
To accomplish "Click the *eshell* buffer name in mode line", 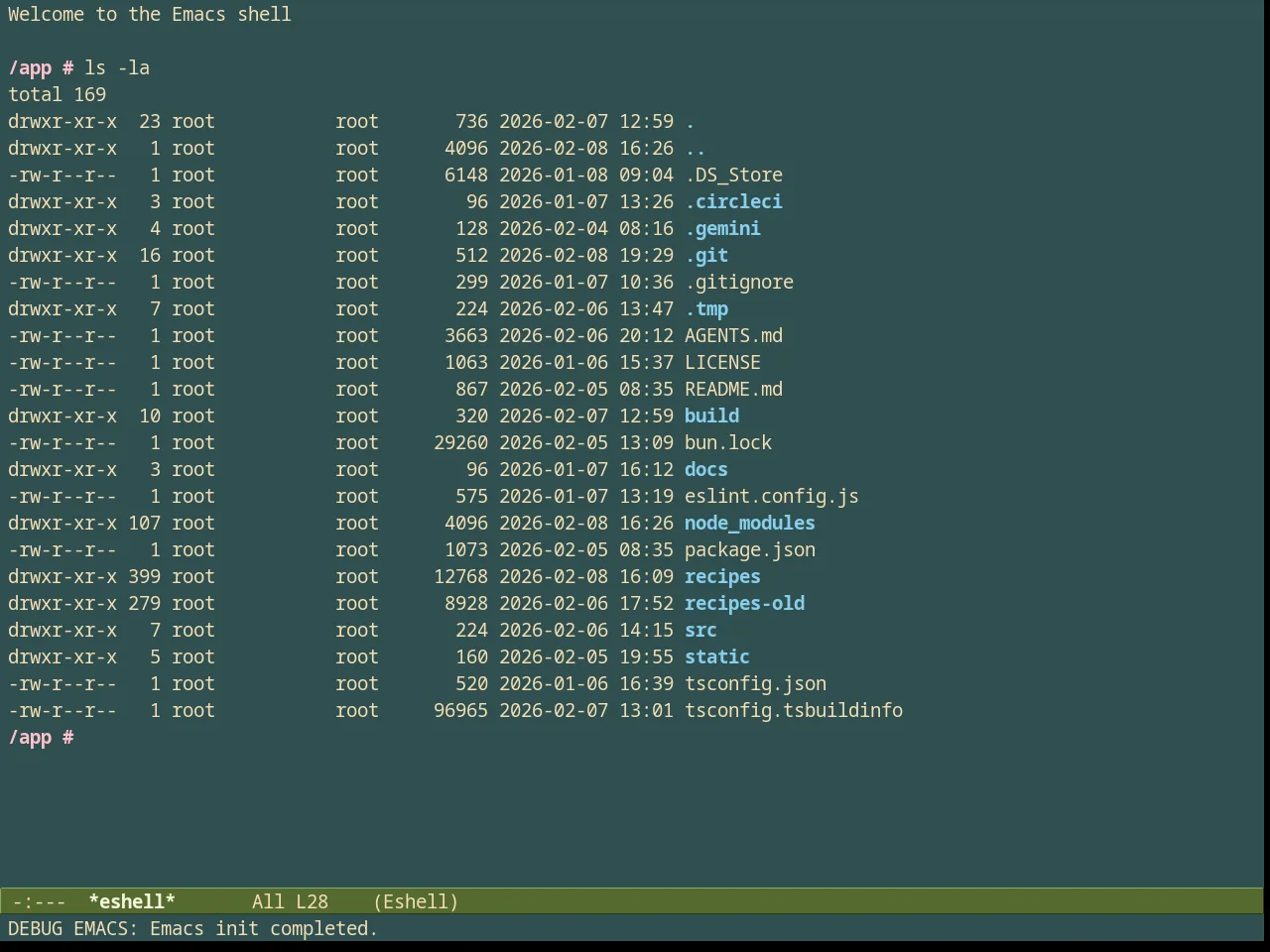I will click(x=132, y=901).
